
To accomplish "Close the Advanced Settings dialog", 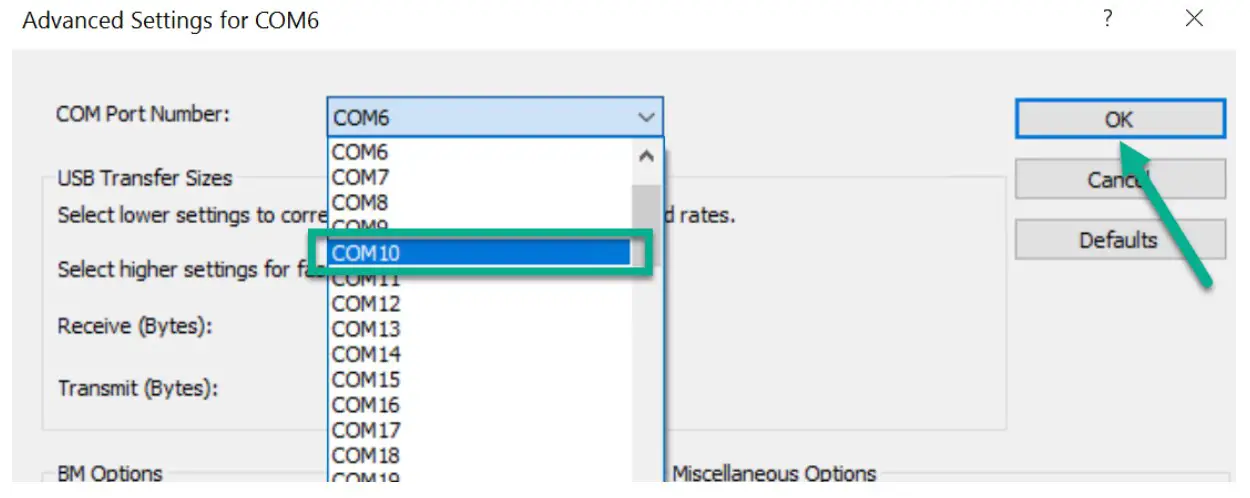I will click(1194, 19).
